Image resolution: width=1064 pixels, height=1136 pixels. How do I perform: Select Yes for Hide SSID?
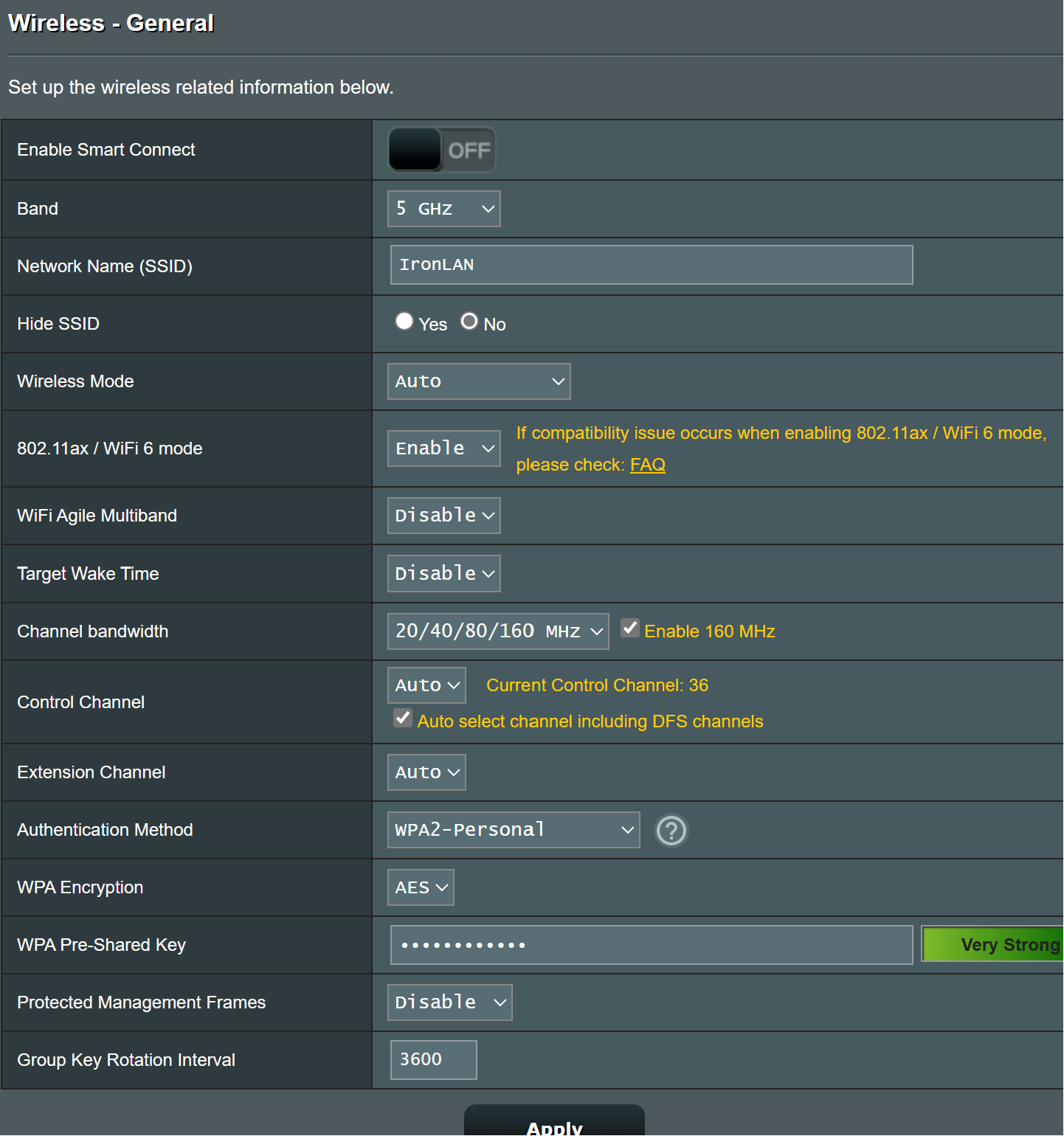(x=404, y=322)
